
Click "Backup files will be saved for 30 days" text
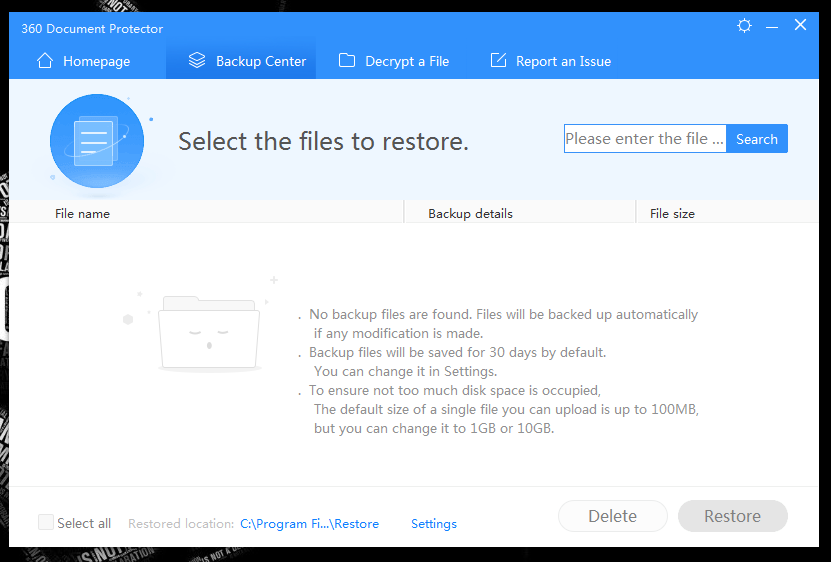click(457, 353)
